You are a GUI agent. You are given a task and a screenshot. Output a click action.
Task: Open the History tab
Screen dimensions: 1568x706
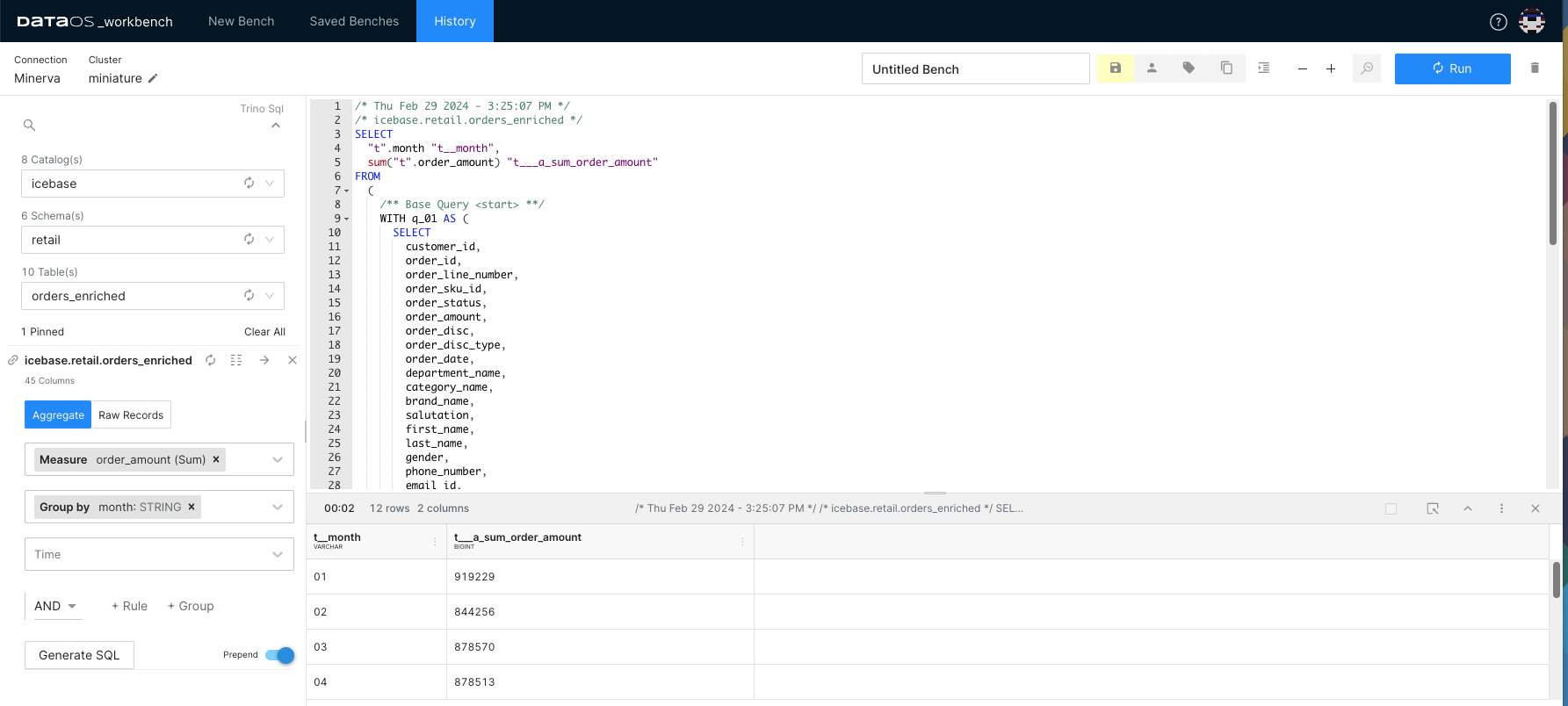[455, 21]
